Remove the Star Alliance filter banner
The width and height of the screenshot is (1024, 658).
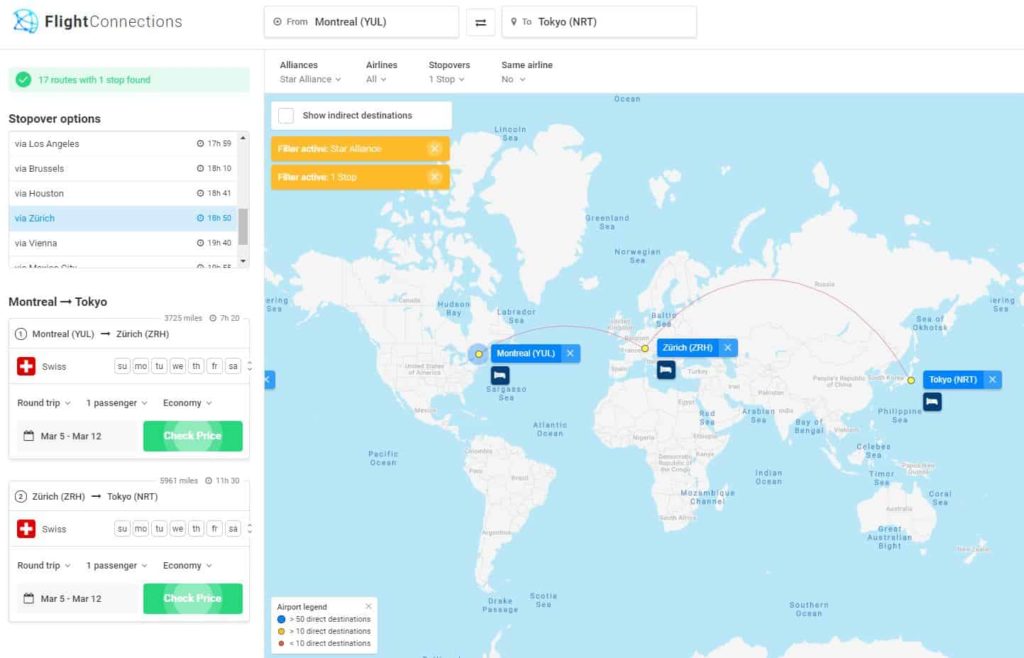tap(434, 149)
